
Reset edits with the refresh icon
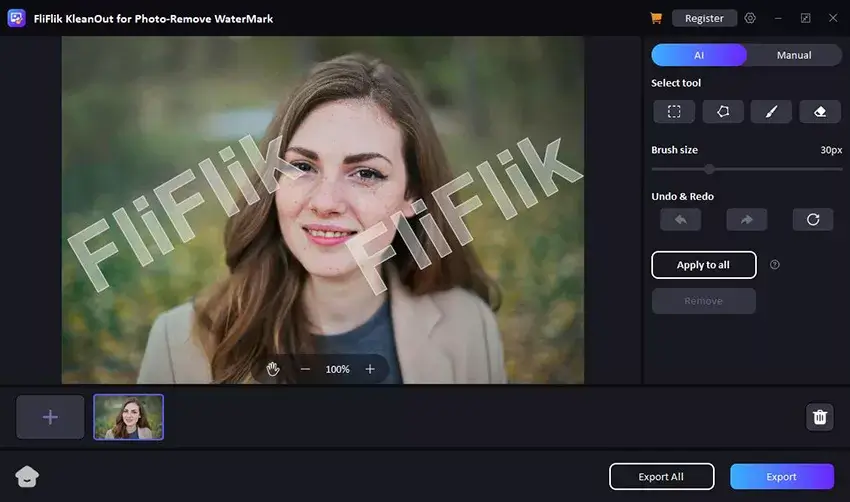[813, 220]
